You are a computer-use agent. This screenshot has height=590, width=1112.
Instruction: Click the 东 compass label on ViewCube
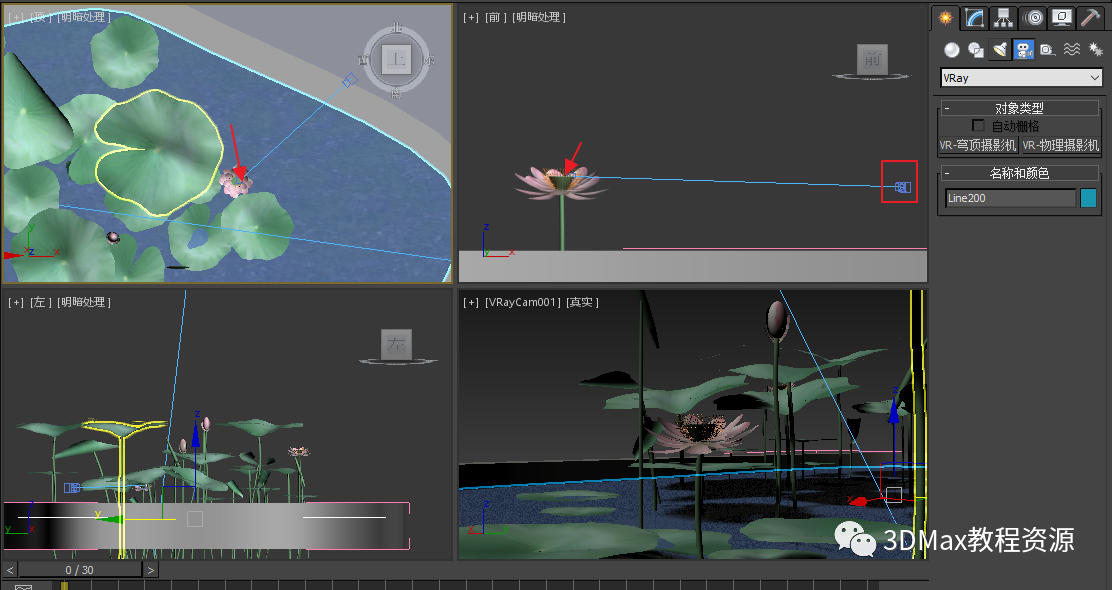[x=428, y=60]
